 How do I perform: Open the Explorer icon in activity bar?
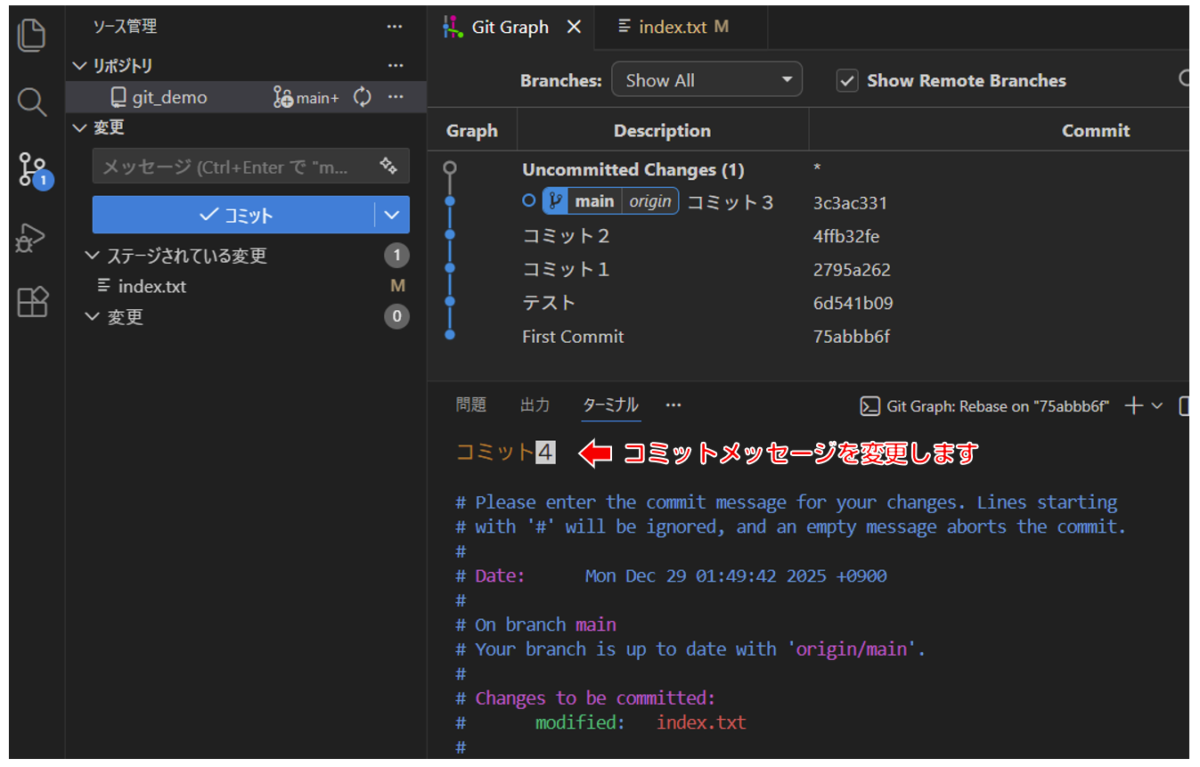32,35
